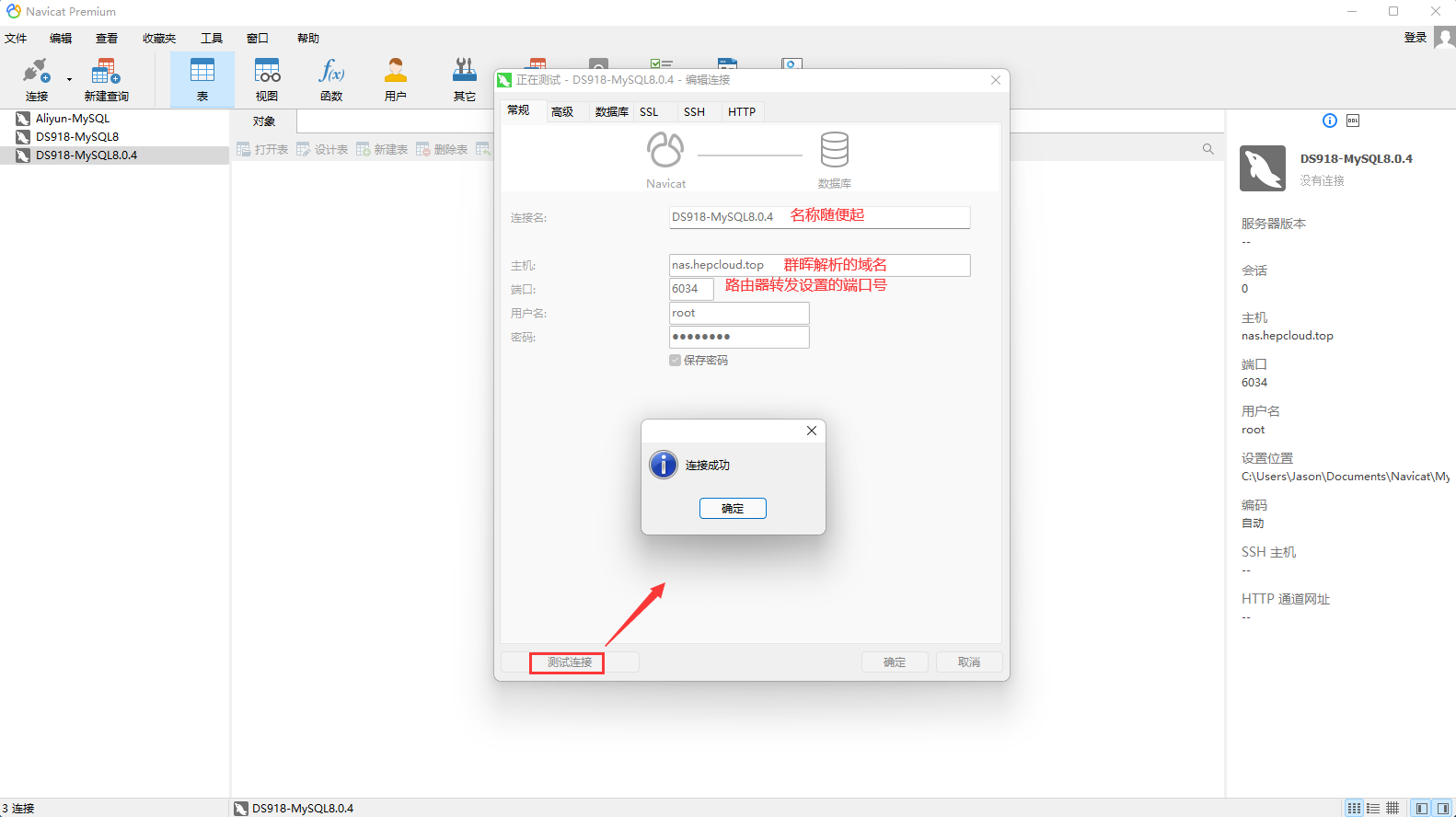This screenshot has height=817, width=1456.
Task: Click the blue info panel icon
Action: (1329, 121)
